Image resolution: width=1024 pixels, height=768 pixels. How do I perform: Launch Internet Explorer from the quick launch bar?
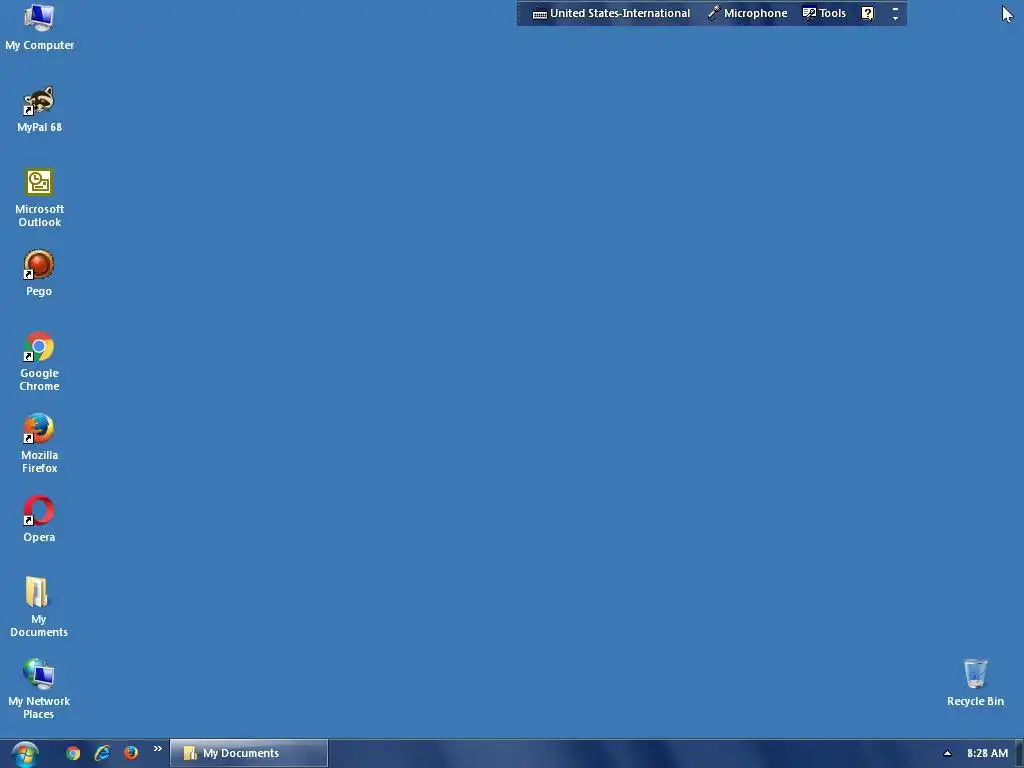(x=102, y=753)
